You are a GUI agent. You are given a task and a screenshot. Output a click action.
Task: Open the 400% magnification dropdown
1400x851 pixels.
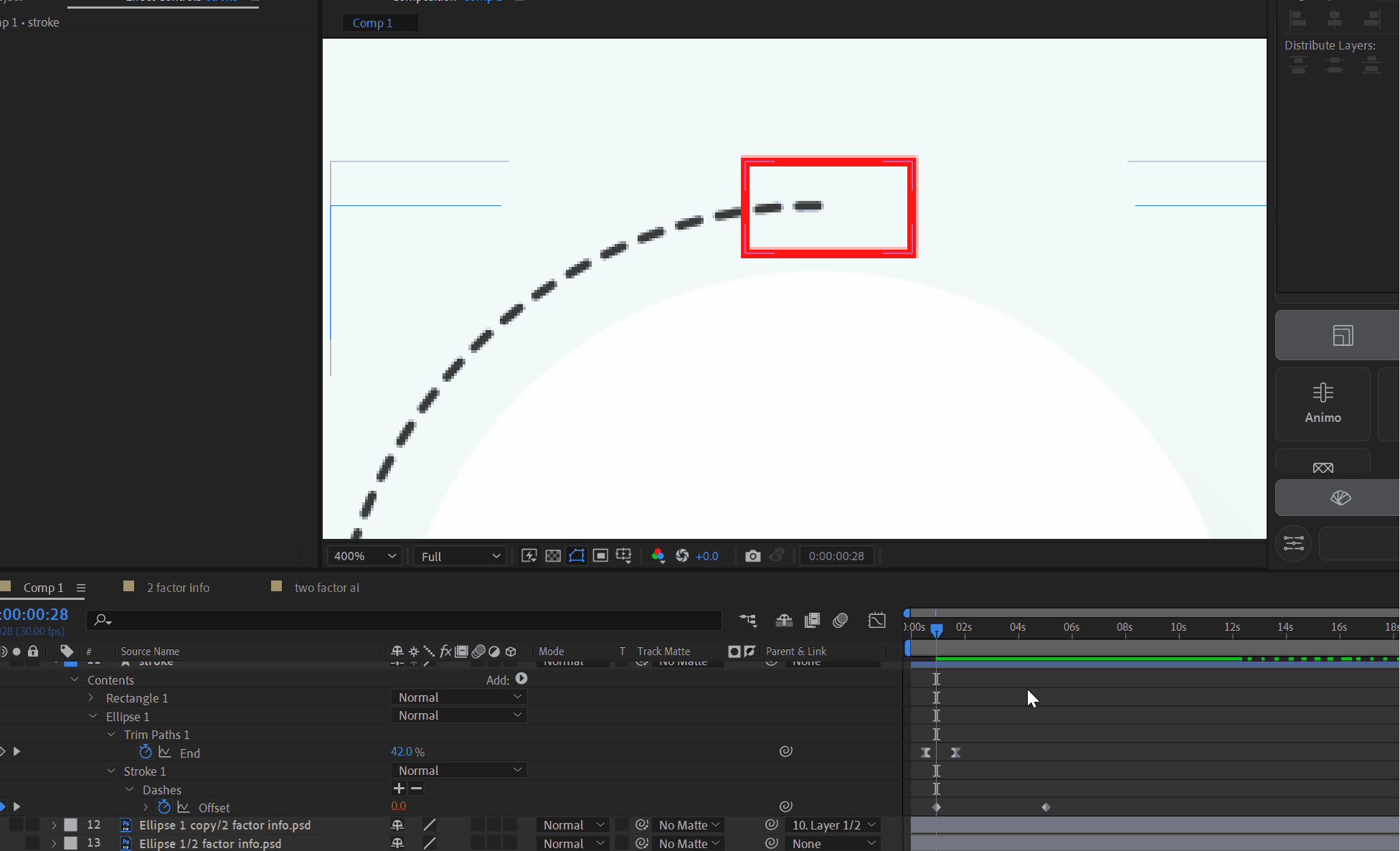pos(364,556)
